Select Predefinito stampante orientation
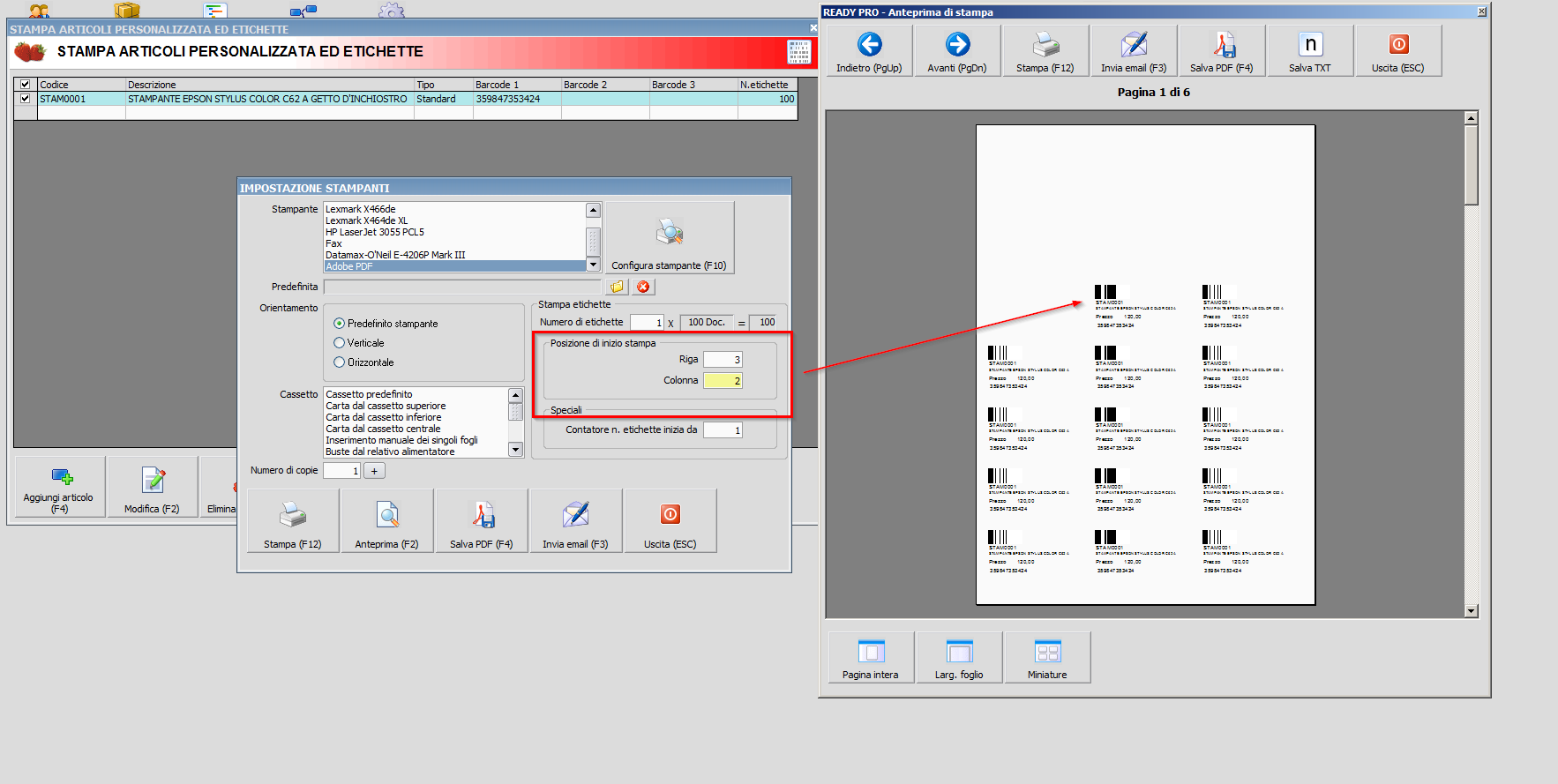Screen dimensions: 1558x784 click(339, 324)
